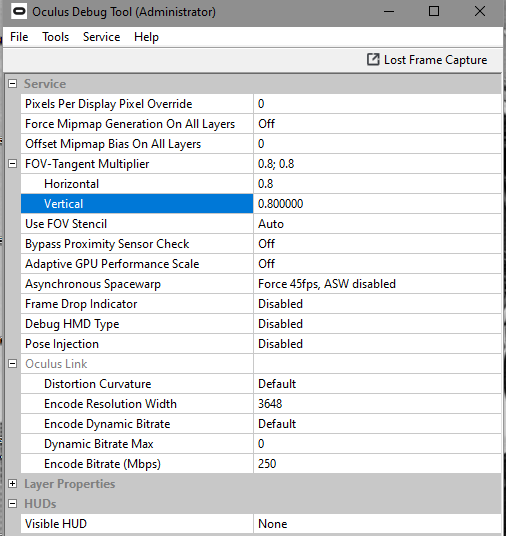Screen dimensions: 506x536
Task: Collapse the Service section
Action: coord(13,84)
